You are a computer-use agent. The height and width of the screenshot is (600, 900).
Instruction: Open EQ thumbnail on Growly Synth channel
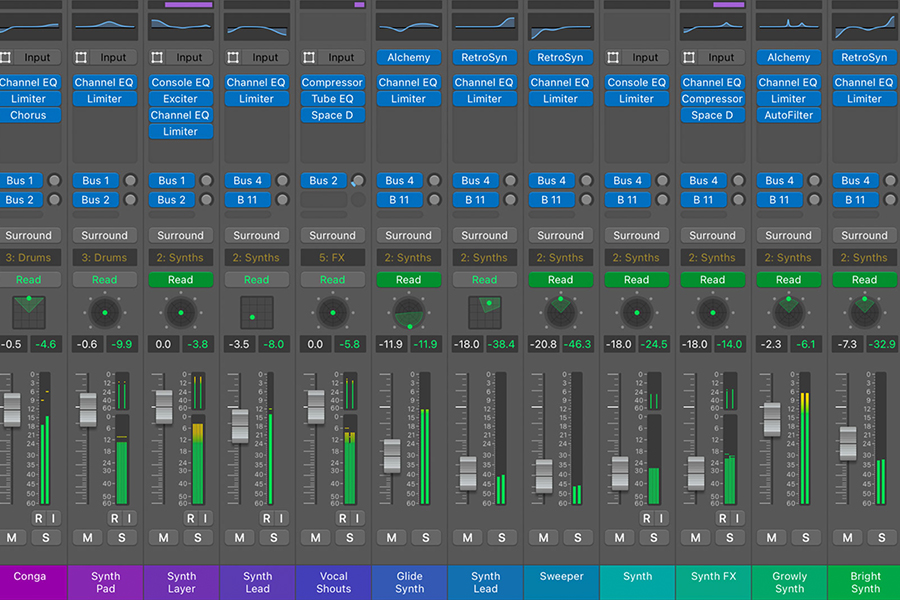pyautogui.click(x=788, y=26)
